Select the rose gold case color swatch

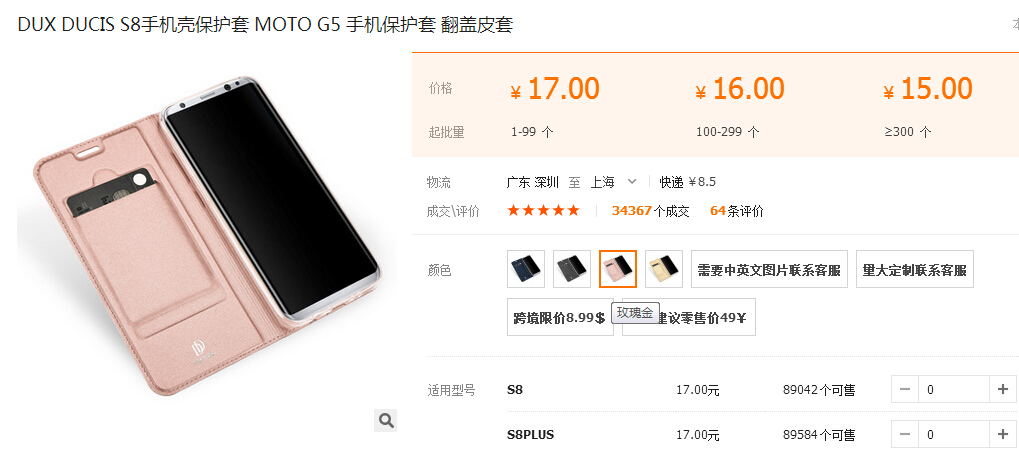617,269
